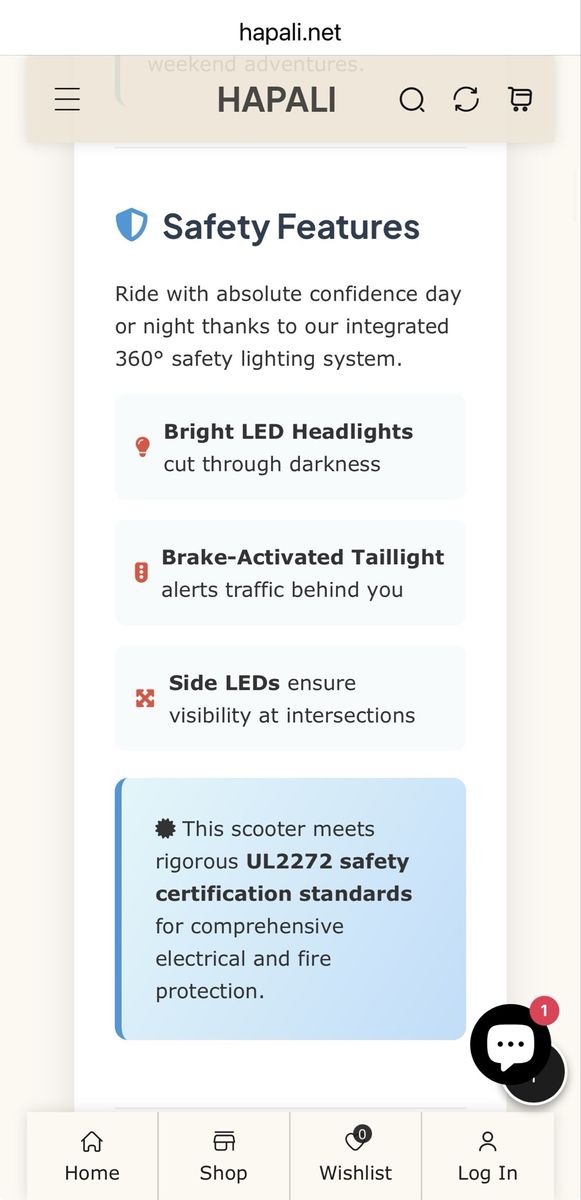Tap the HAPALI logo
Viewport: 581px width, 1200px height.
pyautogui.click(x=276, y=100)
